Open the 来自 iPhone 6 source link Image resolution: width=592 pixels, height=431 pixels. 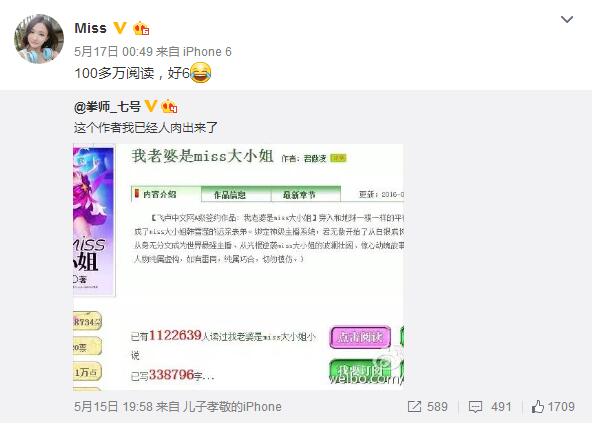[x=194, y=51]
